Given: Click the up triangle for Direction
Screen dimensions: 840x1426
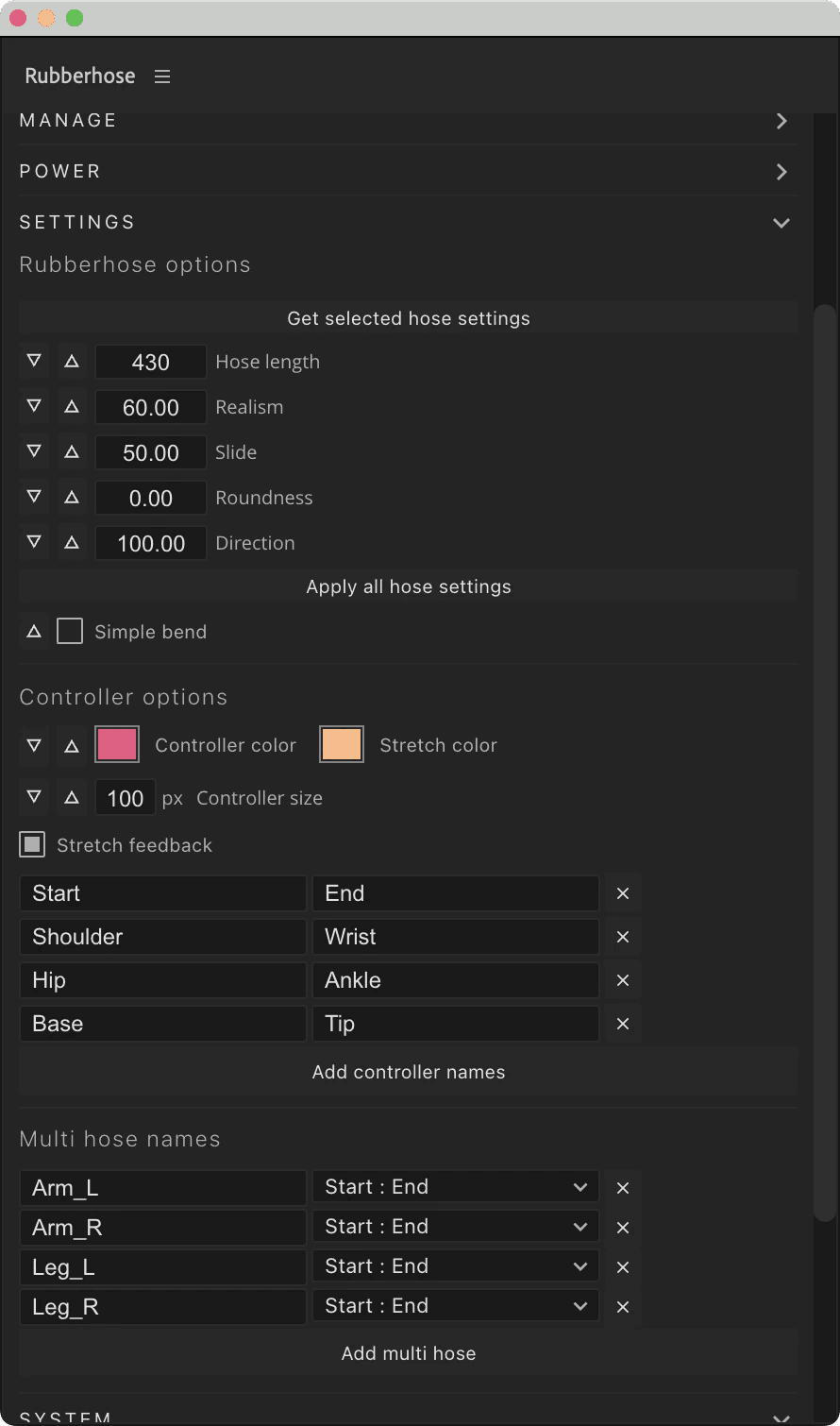Looking at the screenshot, I should click(x=72, y=543).
